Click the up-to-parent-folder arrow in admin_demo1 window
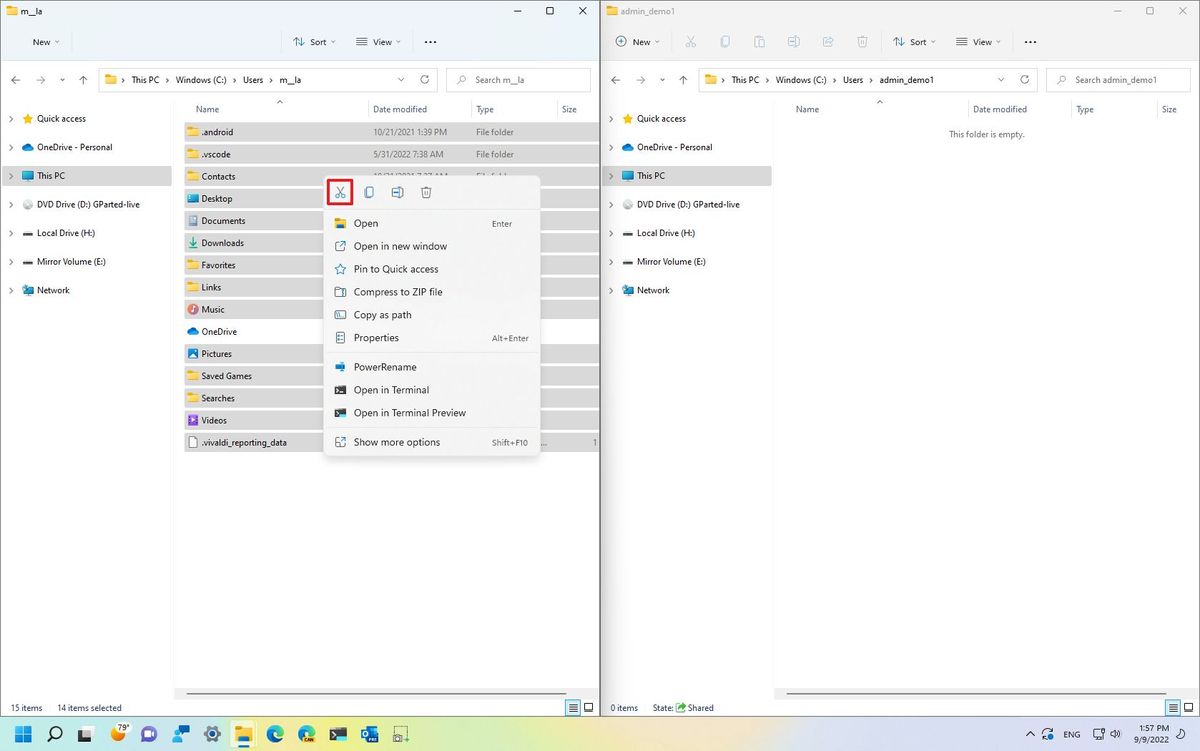 point(683,79)
